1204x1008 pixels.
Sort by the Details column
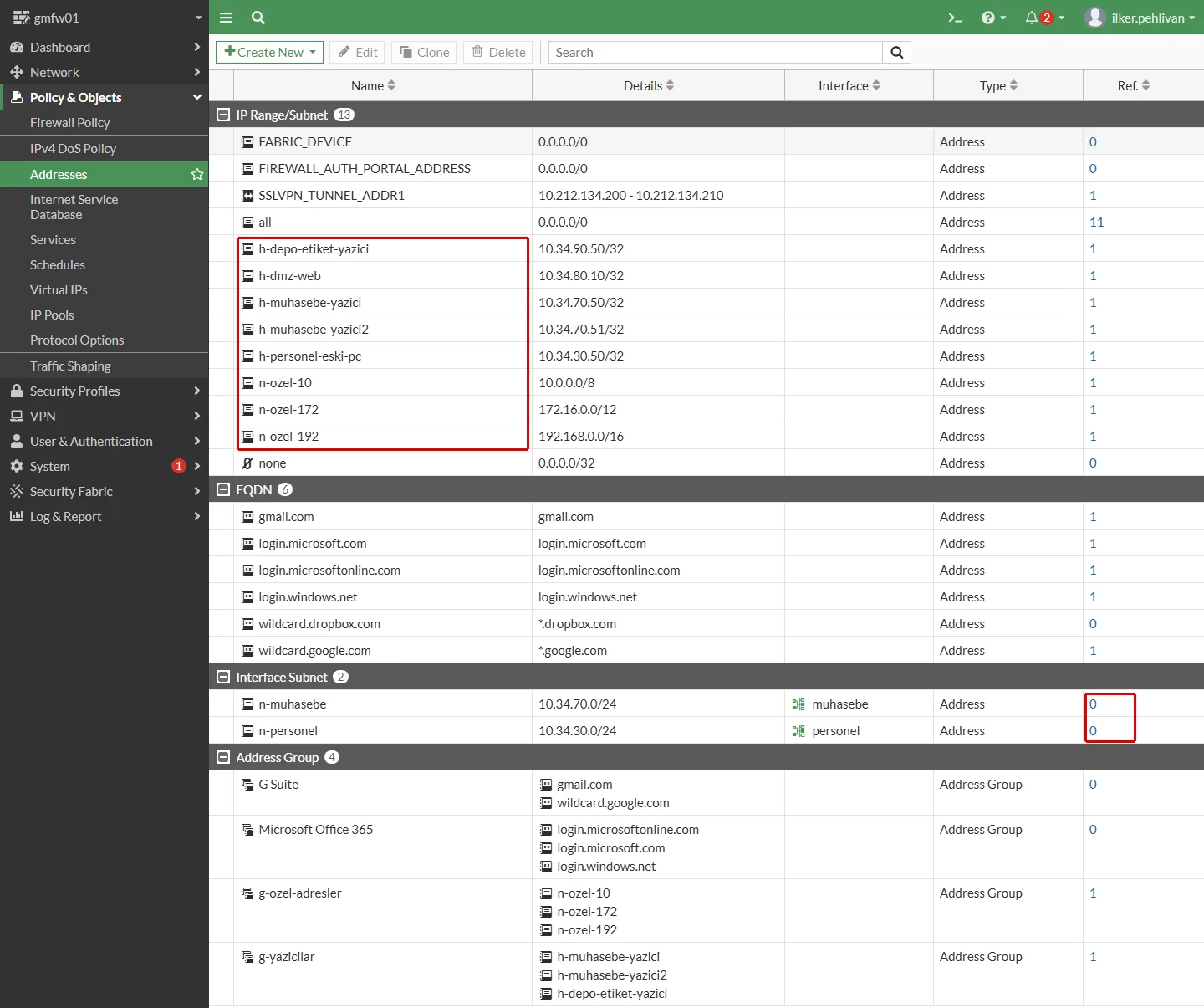pyautogui.click(x=649, y=85)
